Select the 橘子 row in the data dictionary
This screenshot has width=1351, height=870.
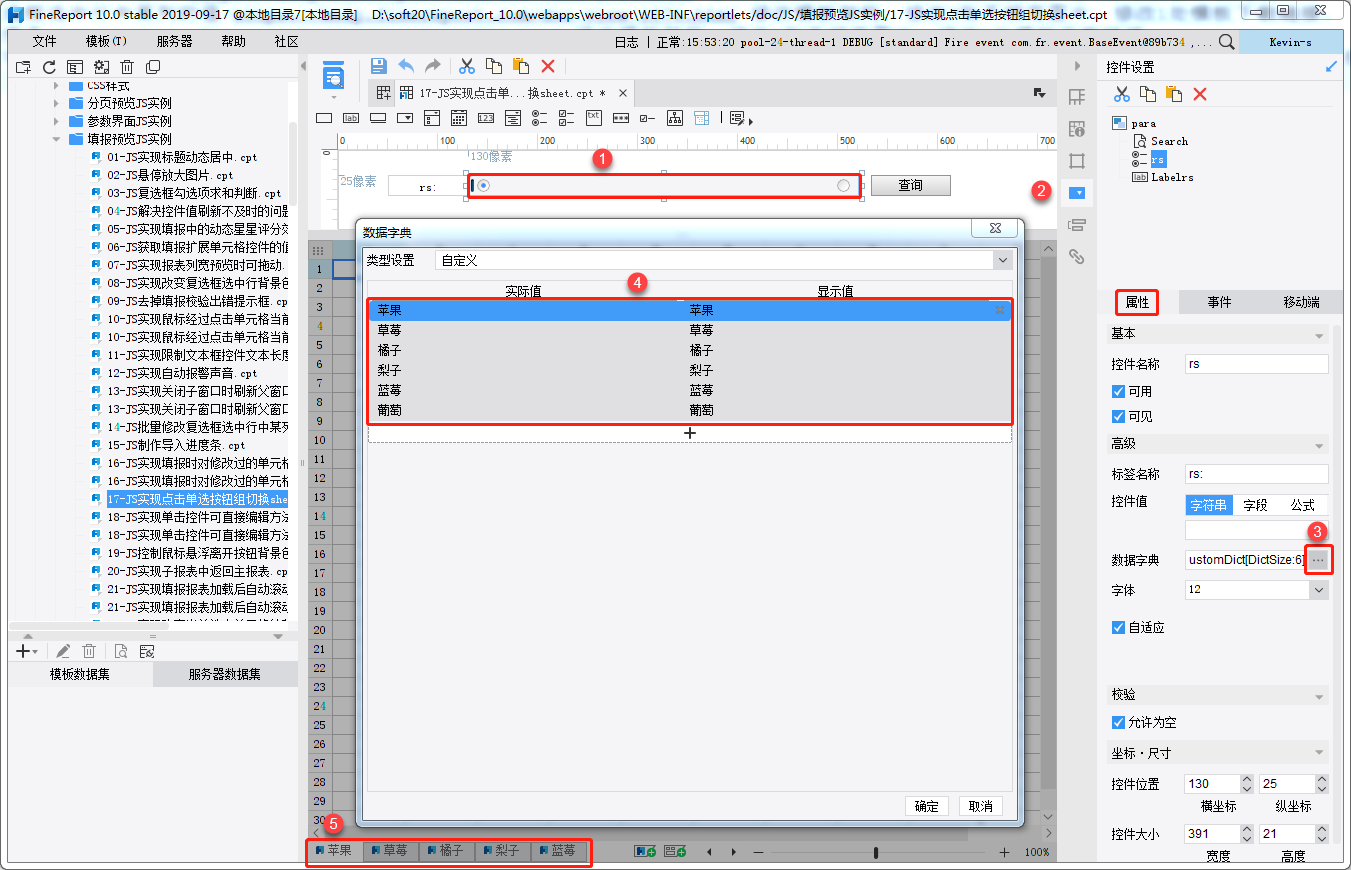tap(690, 350)
